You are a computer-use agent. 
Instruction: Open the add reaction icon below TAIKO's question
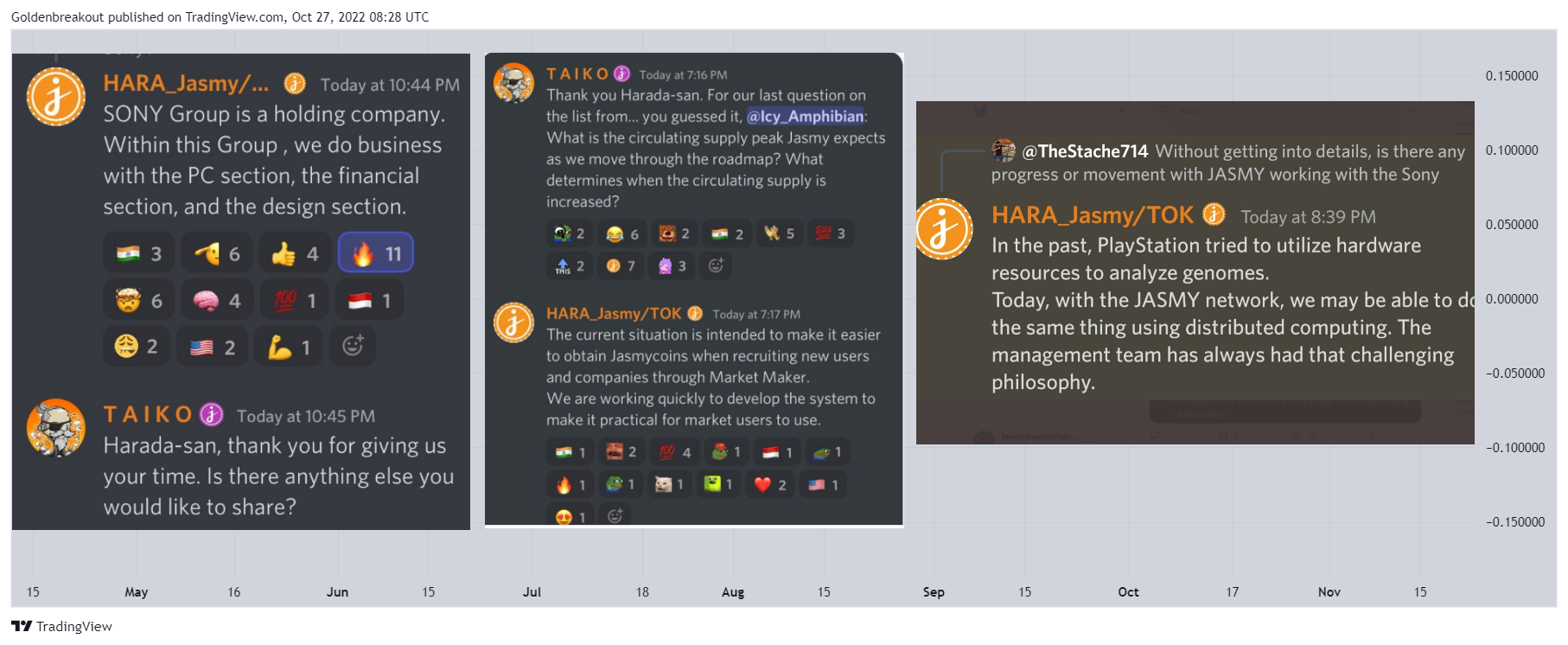point(716,265)
